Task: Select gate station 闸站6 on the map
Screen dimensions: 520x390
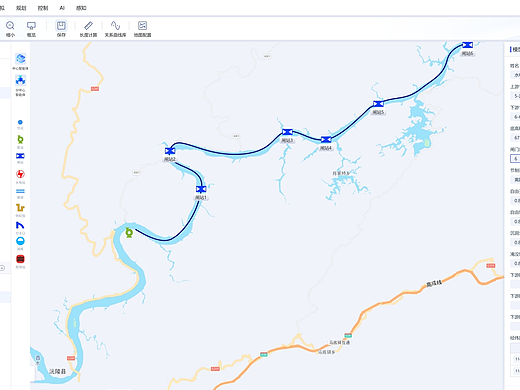Action: click(468, 45)
